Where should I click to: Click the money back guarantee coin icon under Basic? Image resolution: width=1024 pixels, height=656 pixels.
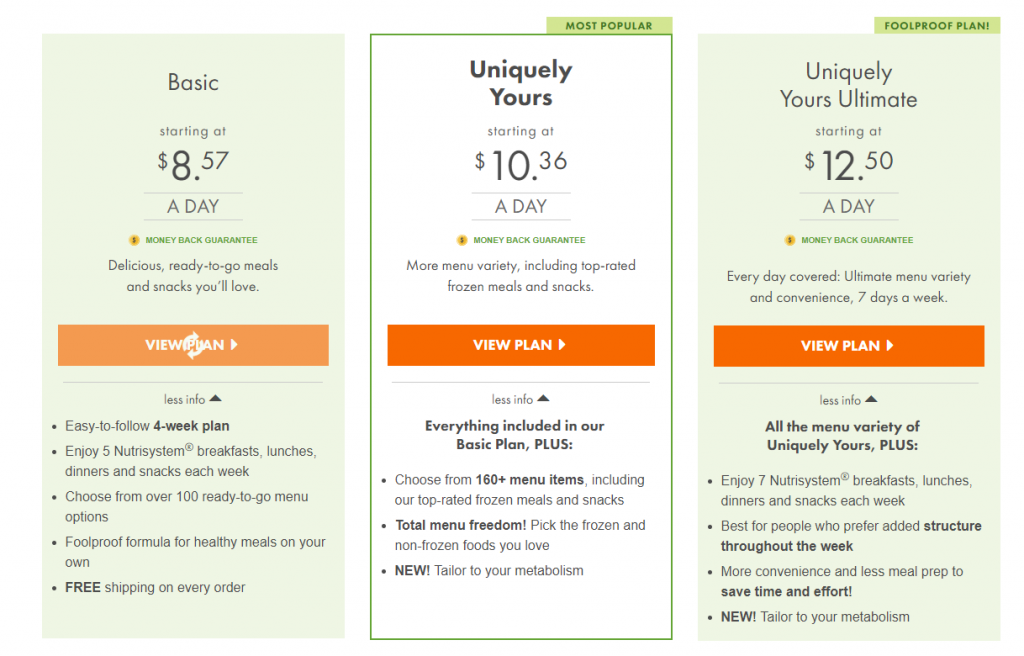coord(132,240)
